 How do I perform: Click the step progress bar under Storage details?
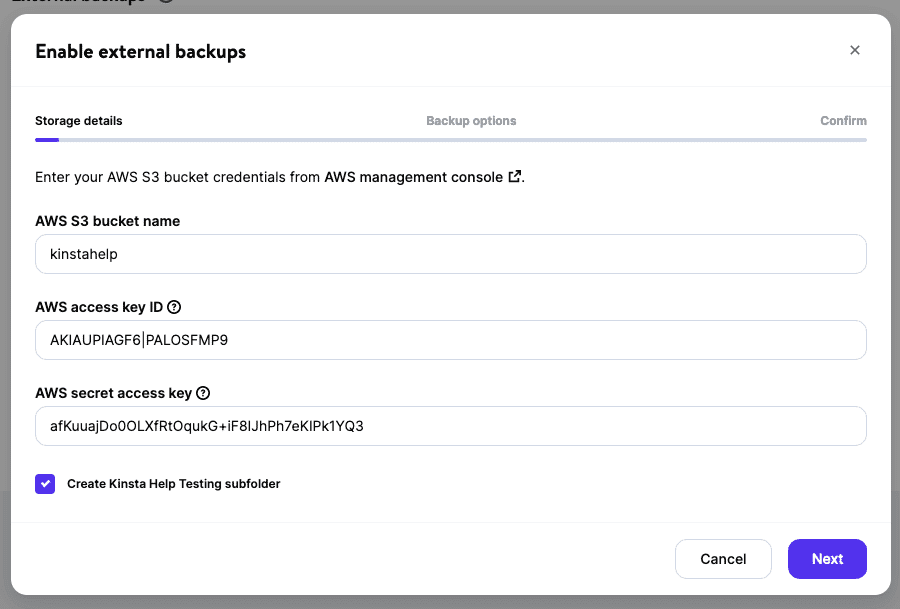[46, 138]
